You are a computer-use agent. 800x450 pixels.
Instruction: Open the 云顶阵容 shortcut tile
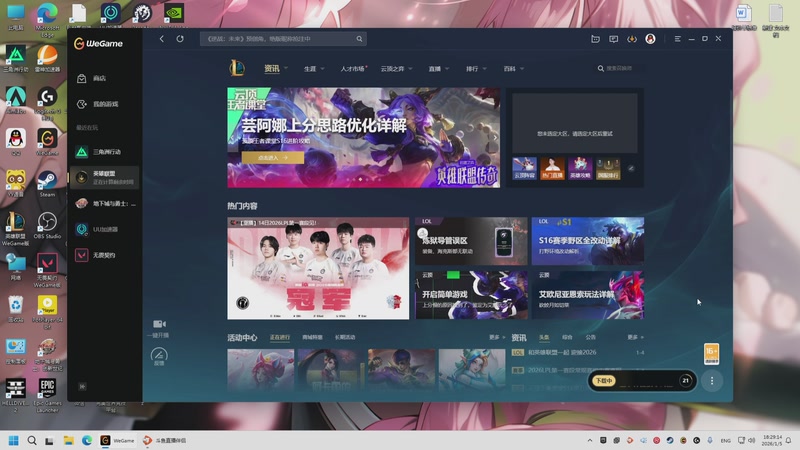pyautogui.click(x=524, y=168)
